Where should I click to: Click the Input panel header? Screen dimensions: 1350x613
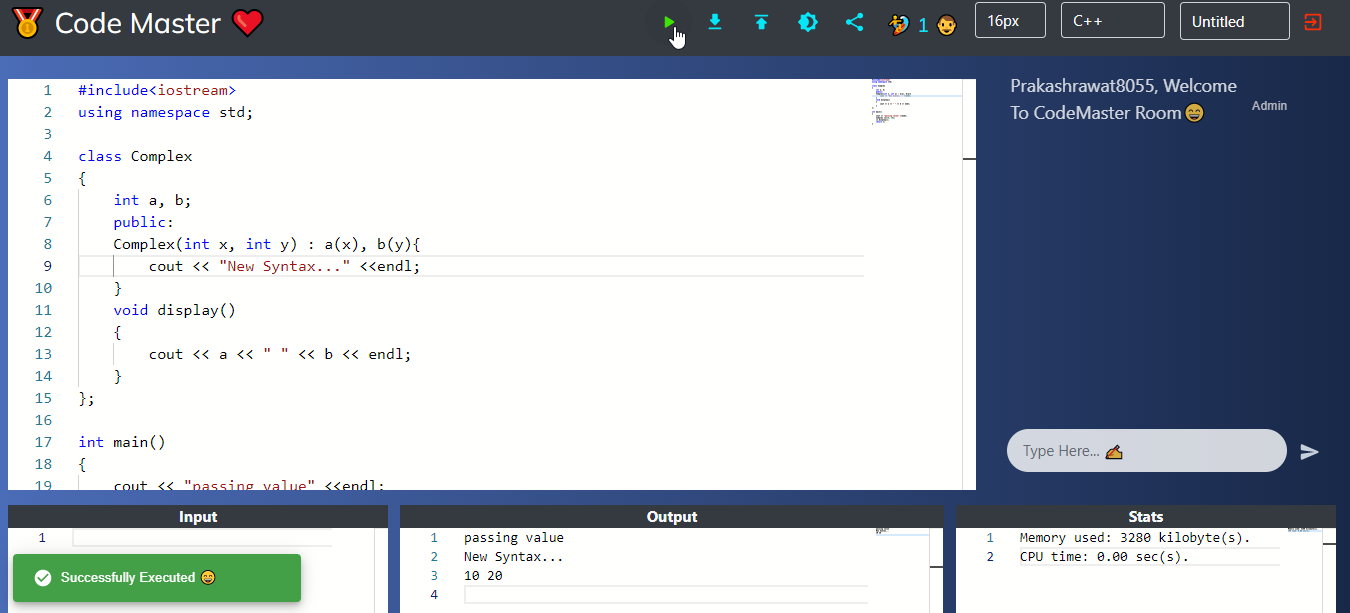pos(198,516)
